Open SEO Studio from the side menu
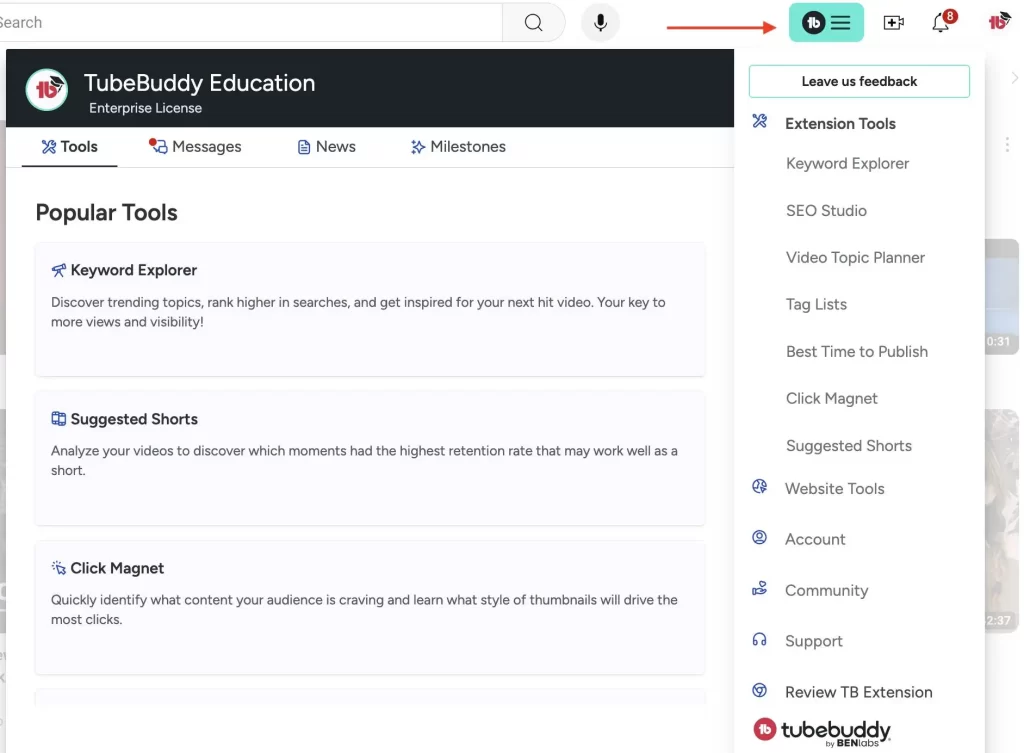Screen dimensions: 1024x753 [826, 210]
